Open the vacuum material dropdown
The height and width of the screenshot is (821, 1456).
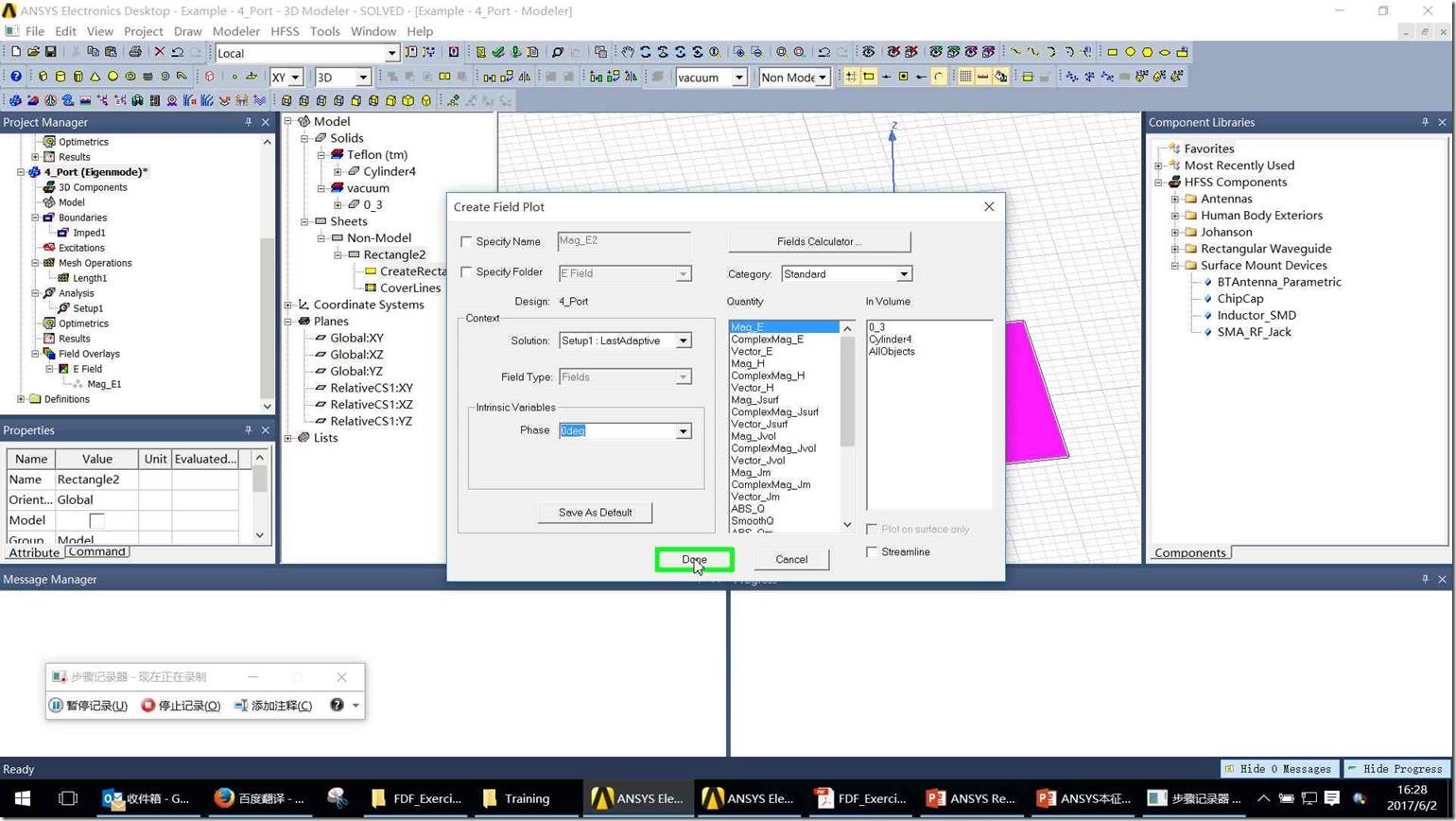coord(739,78)
